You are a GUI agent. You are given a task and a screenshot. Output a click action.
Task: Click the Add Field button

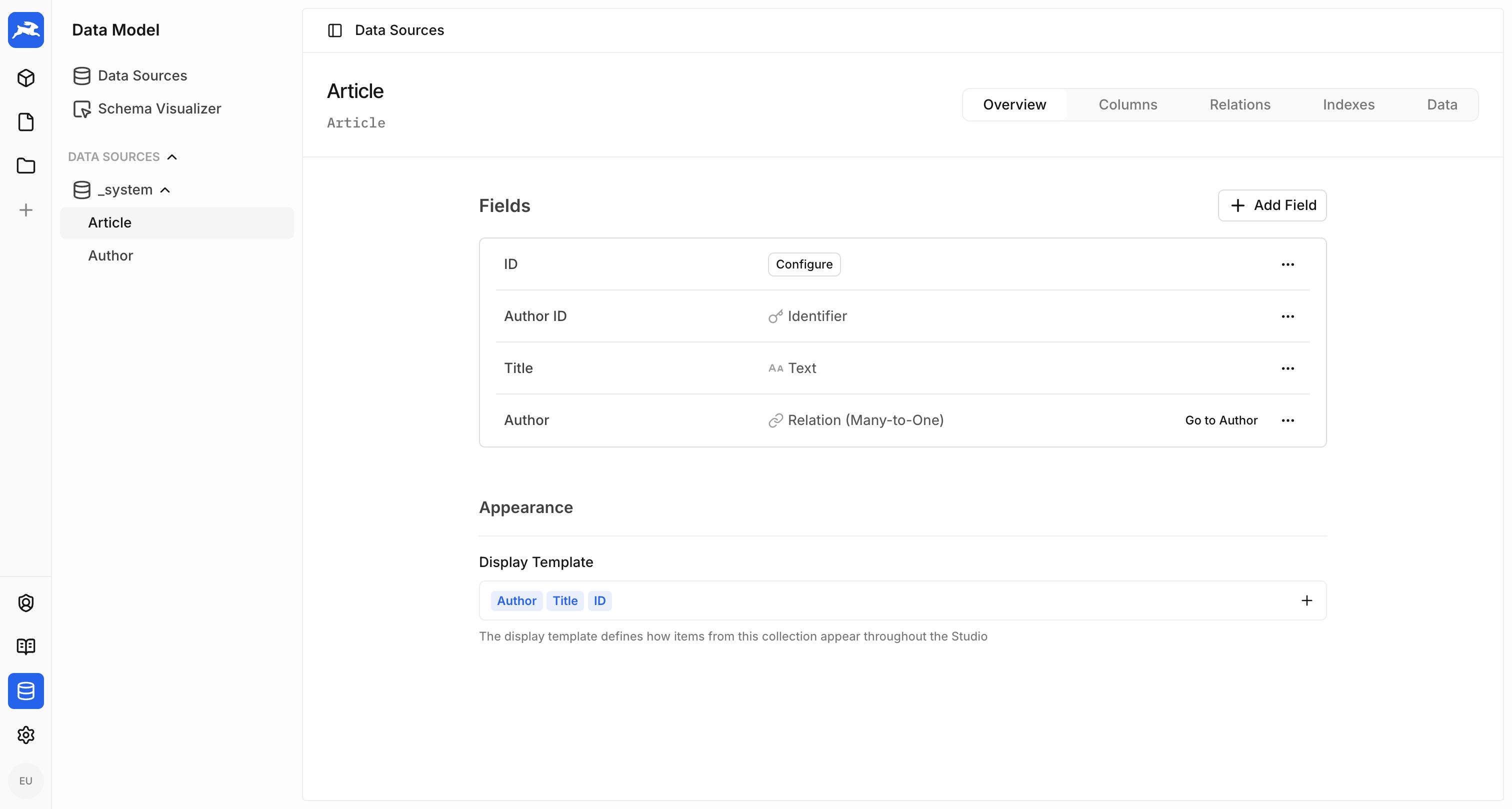click(x=1272, y=205)
